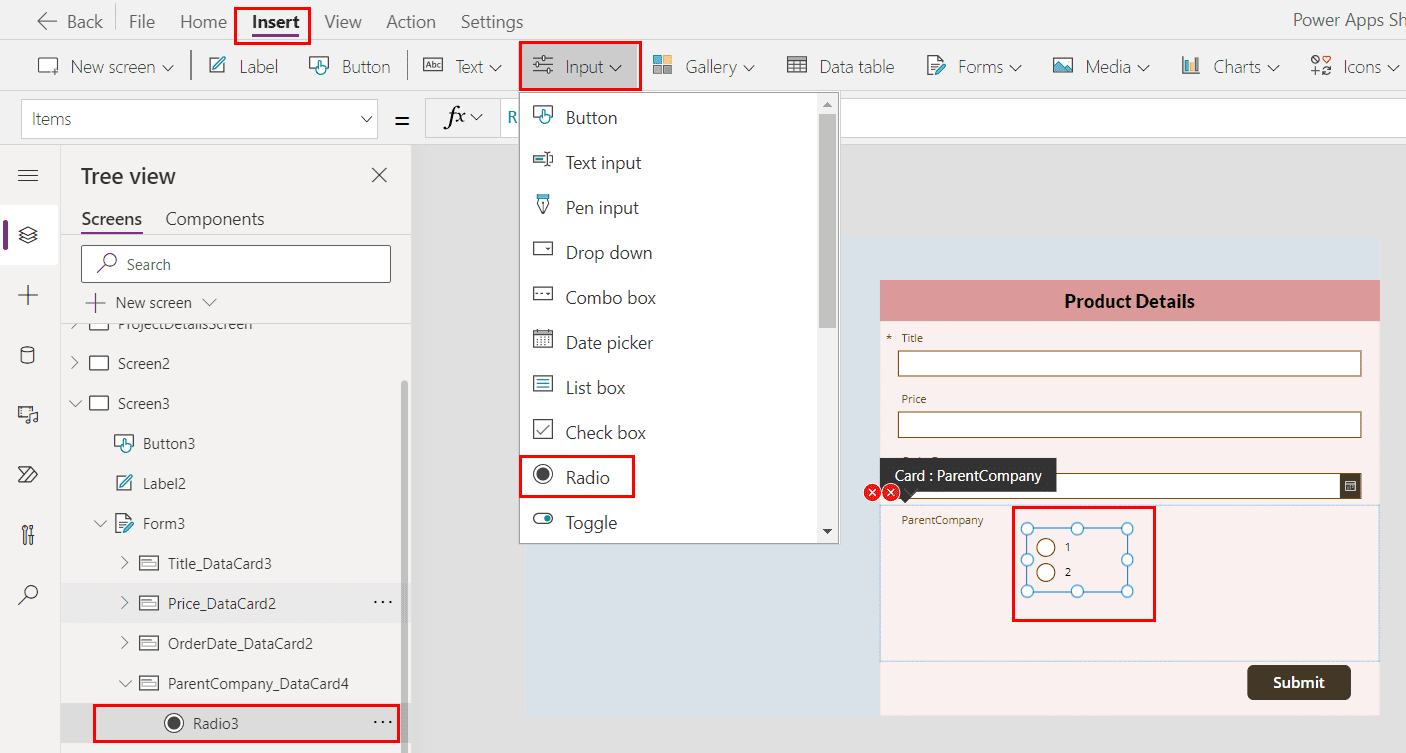The image size is (1406, 753).
Task: Select the Tree view icon in left rail
Action: (28, 235)
